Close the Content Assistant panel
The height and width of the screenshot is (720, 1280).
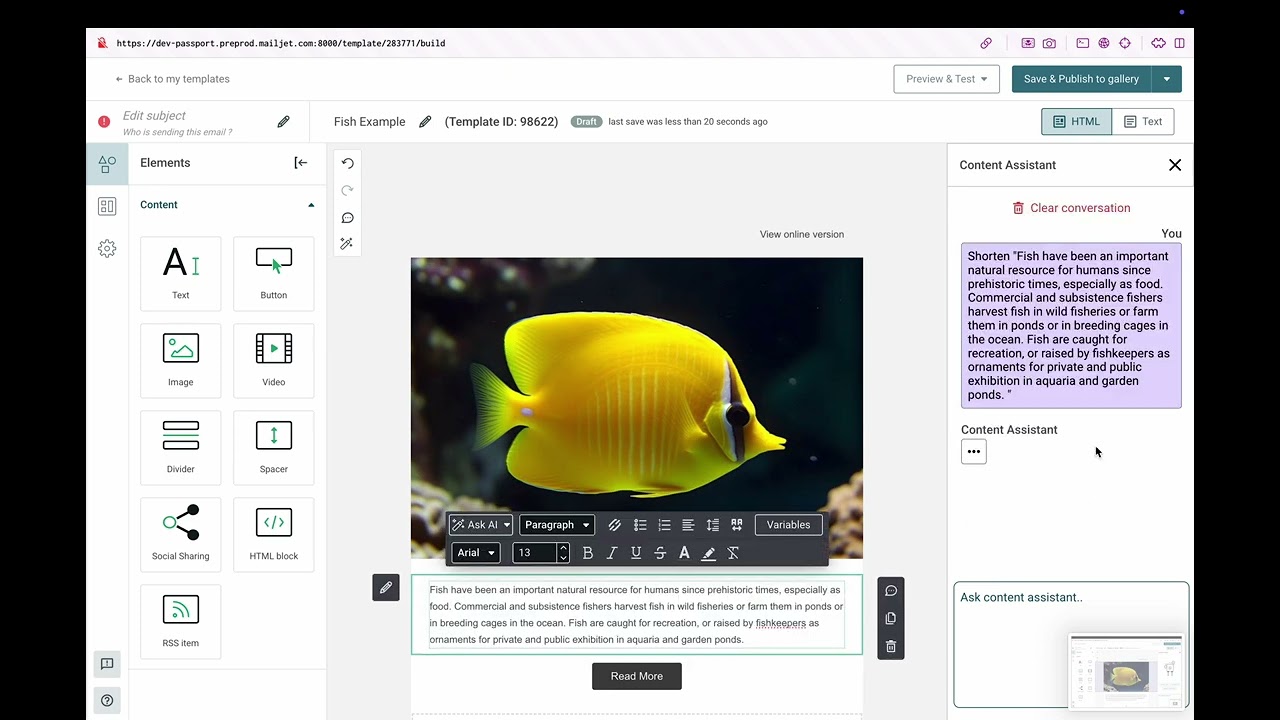point(1175,165)
